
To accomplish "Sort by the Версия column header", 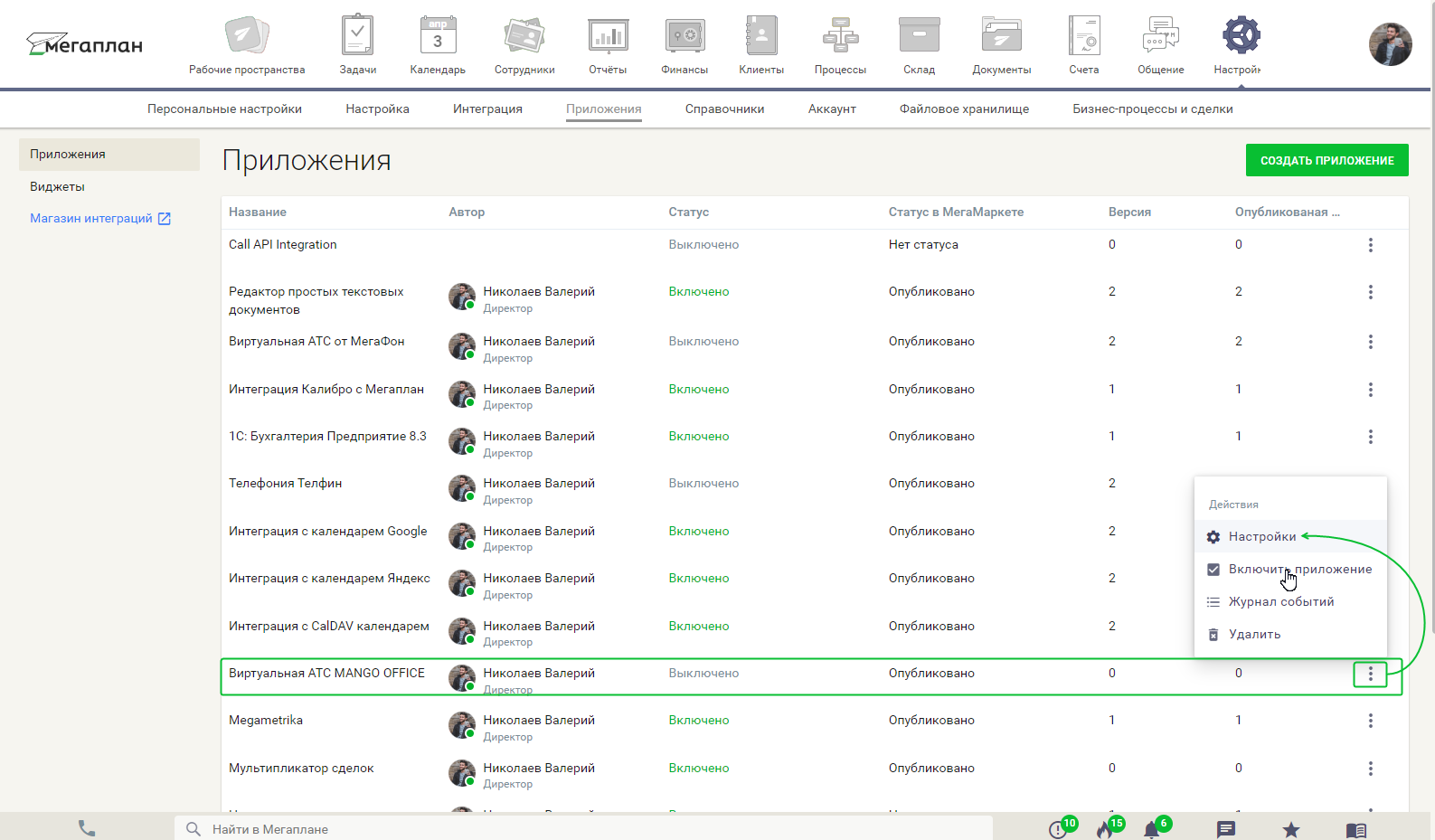I will click(1129, 212).
